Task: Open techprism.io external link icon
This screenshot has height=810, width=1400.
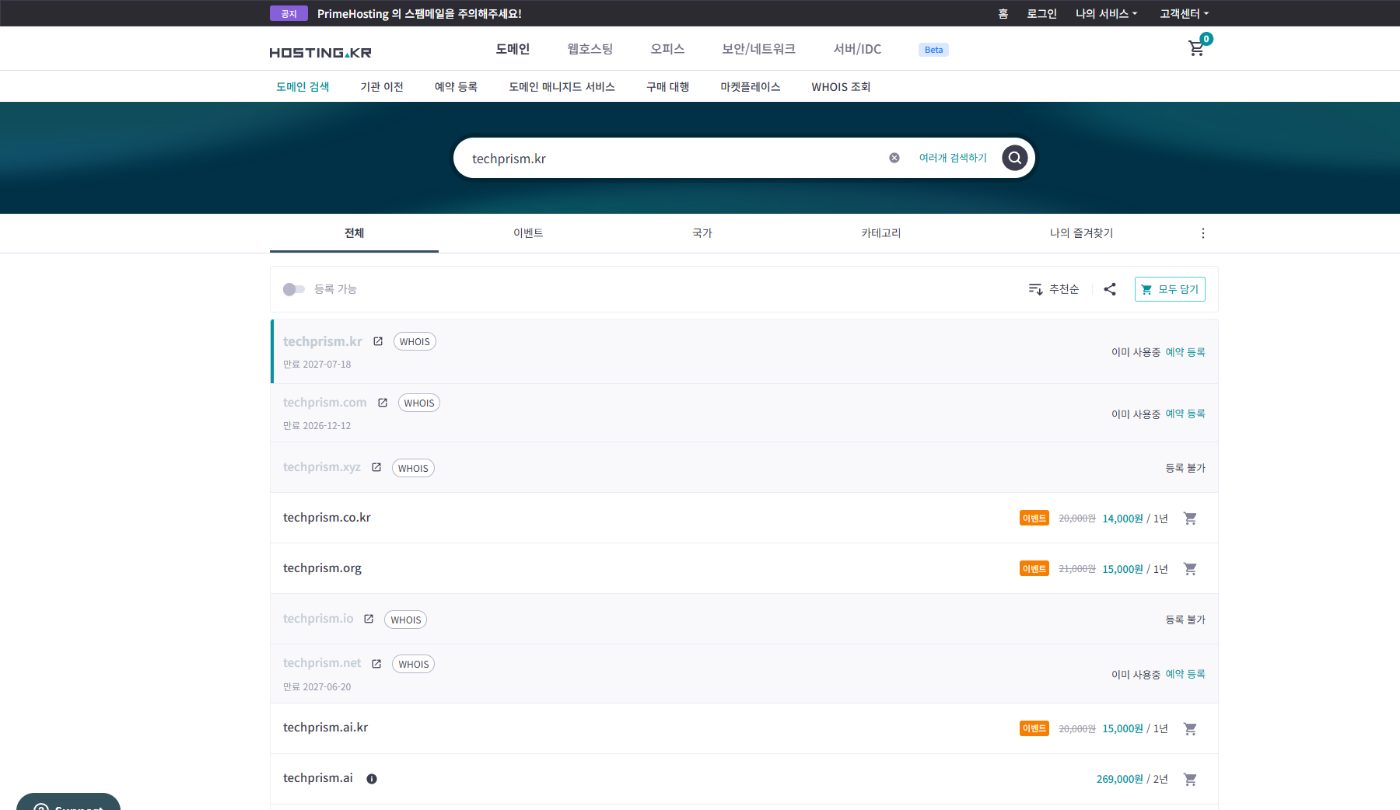Action: [368, 619]
